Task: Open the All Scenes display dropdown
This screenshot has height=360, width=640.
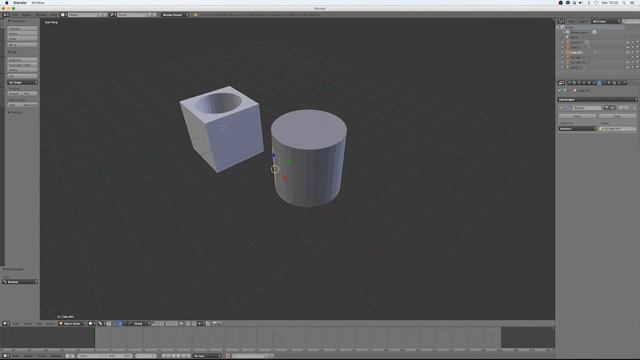Action: pyautogui.click(x=606, y=21)
